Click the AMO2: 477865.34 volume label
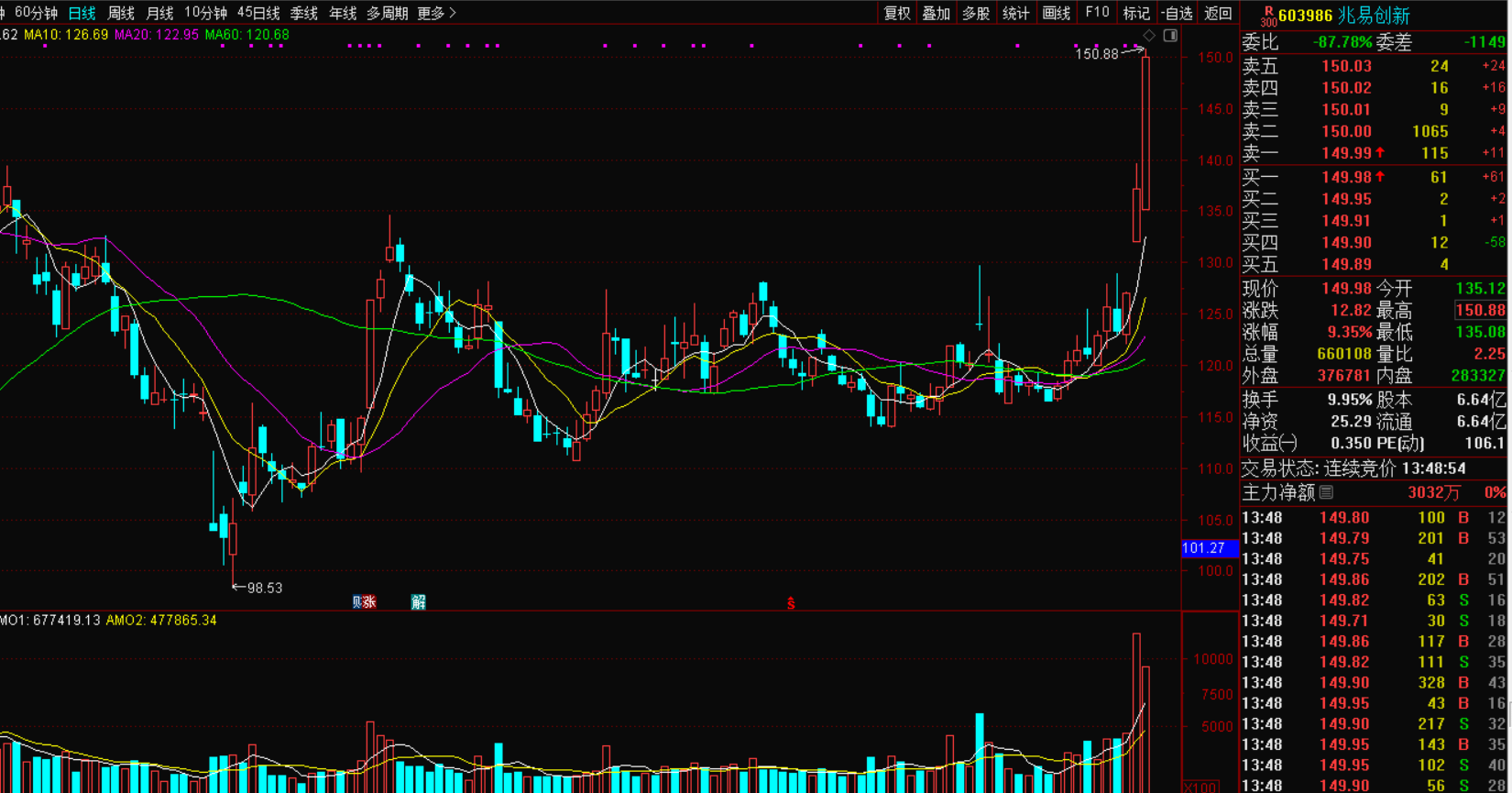The width and height of the screenshot is (1512, 793). point(161,621)
